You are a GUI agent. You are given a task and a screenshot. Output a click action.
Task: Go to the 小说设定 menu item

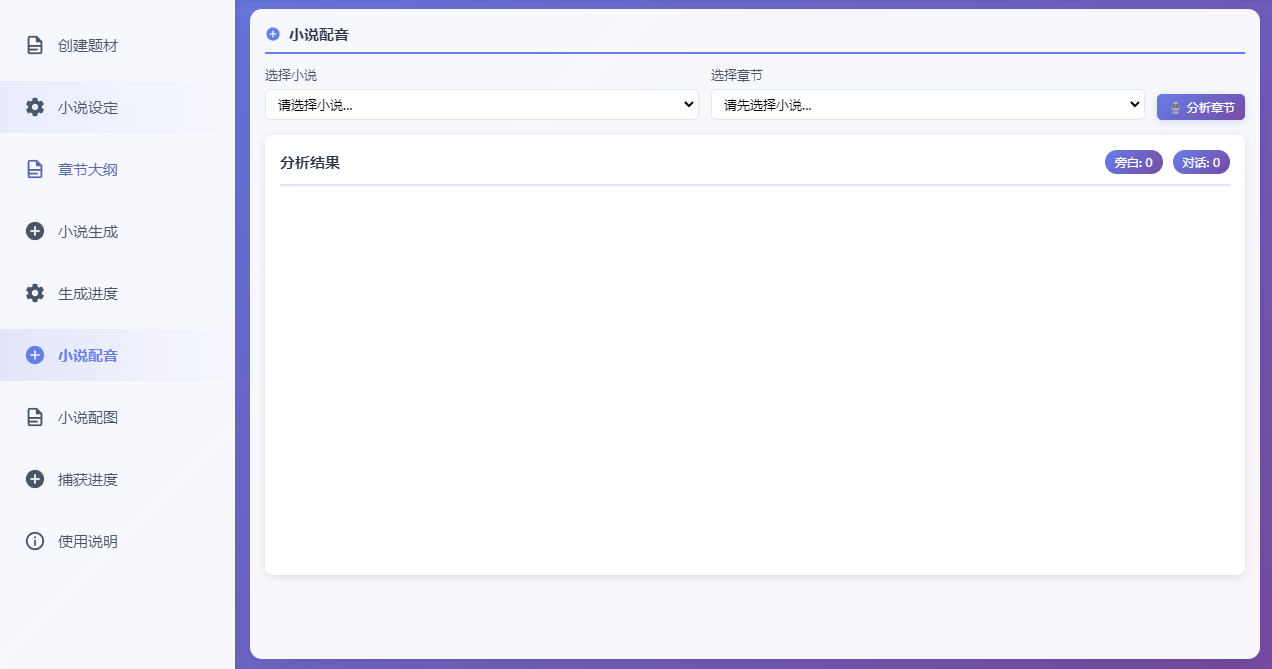88,107
